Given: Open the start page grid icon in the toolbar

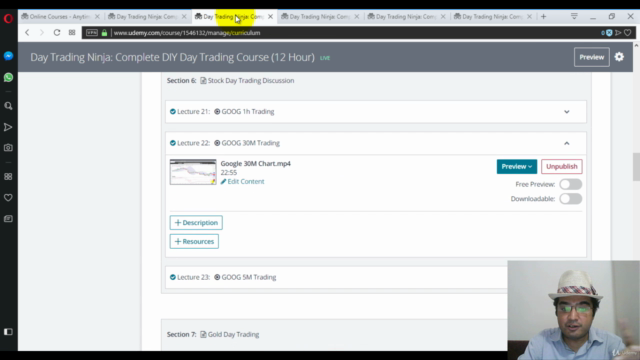Looking at the screenshot, I should click(x=72, y=33).
